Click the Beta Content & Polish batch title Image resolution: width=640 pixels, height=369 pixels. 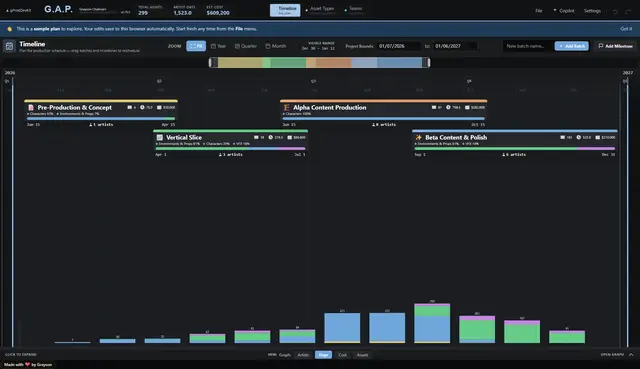click(x=456, y=138)
